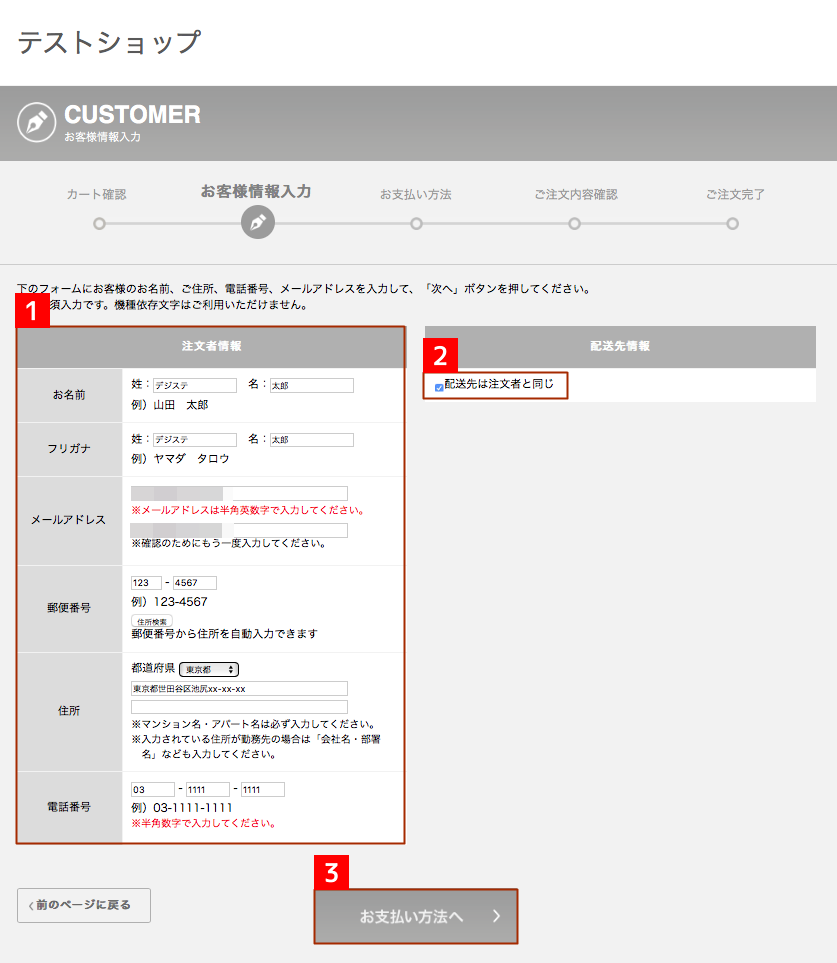837x963 pixels.
Task: Click the カート確認 step circle
Action: point(99,224)
